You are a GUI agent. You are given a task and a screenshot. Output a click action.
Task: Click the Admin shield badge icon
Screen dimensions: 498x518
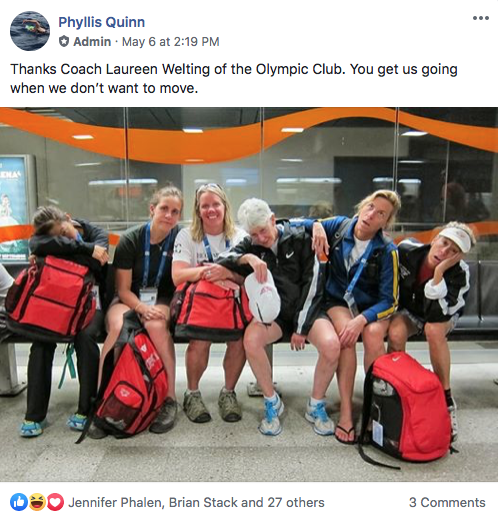tap(64, 42)
